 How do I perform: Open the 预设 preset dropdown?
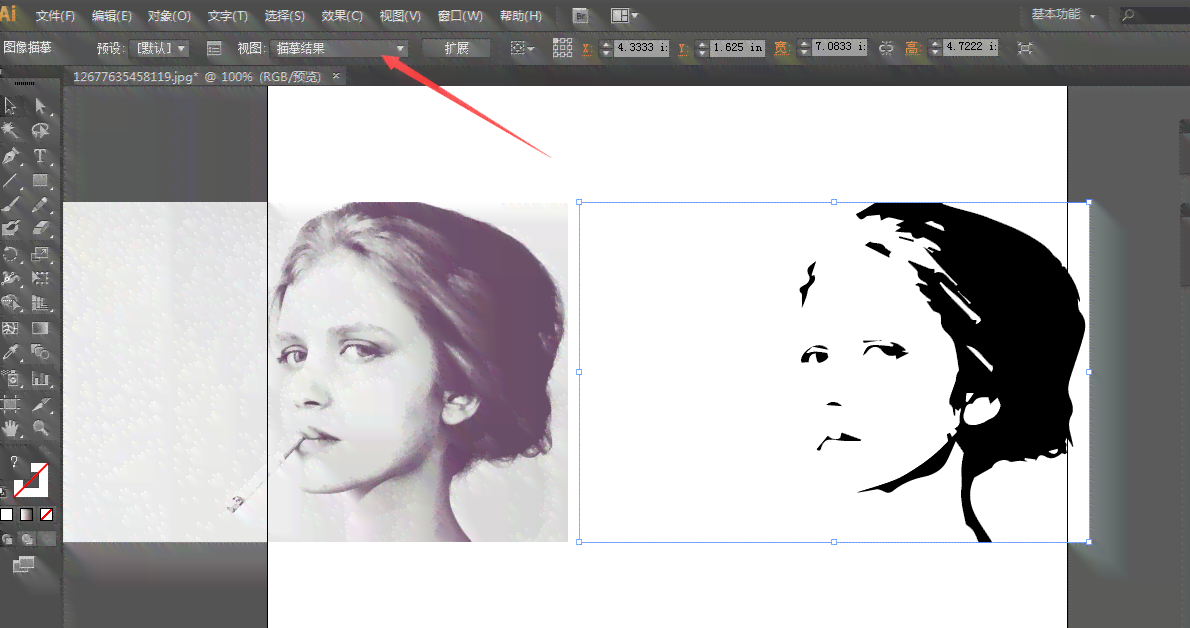[x=159, y=48]
